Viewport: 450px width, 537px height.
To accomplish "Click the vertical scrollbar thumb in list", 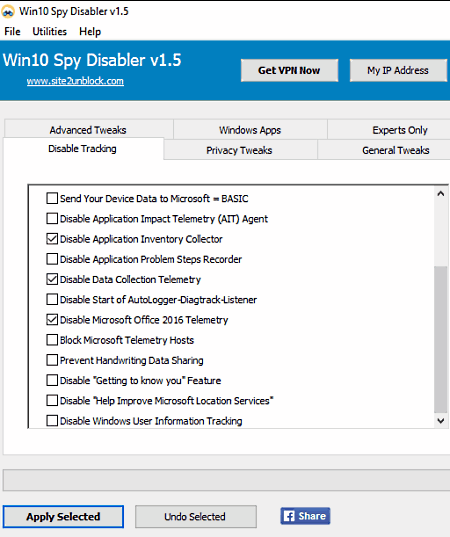I will tap(441, 339).
